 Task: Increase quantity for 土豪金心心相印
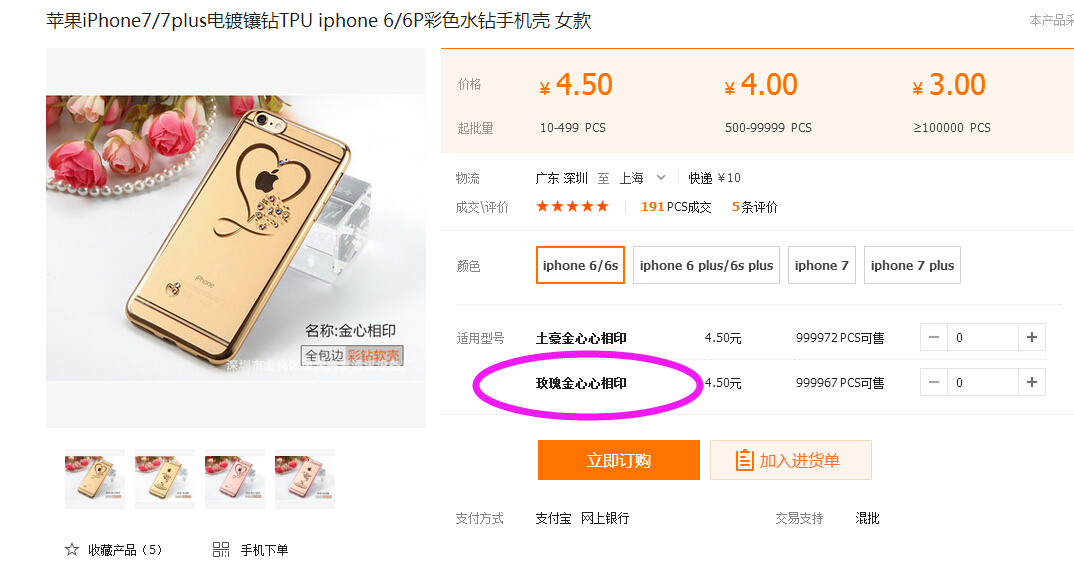1032,337
